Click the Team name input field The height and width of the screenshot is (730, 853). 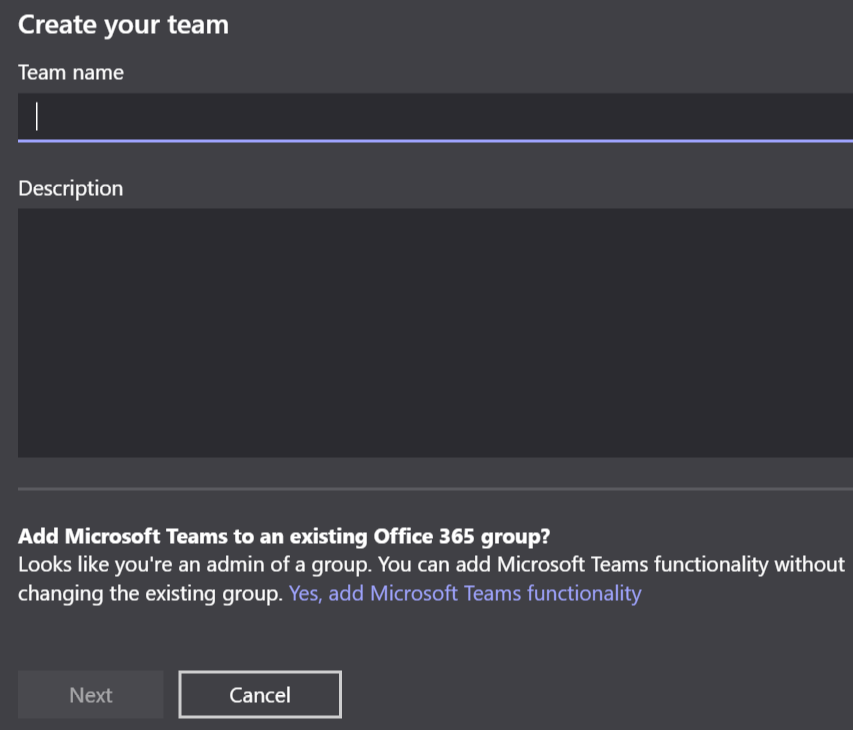(435, 117)
